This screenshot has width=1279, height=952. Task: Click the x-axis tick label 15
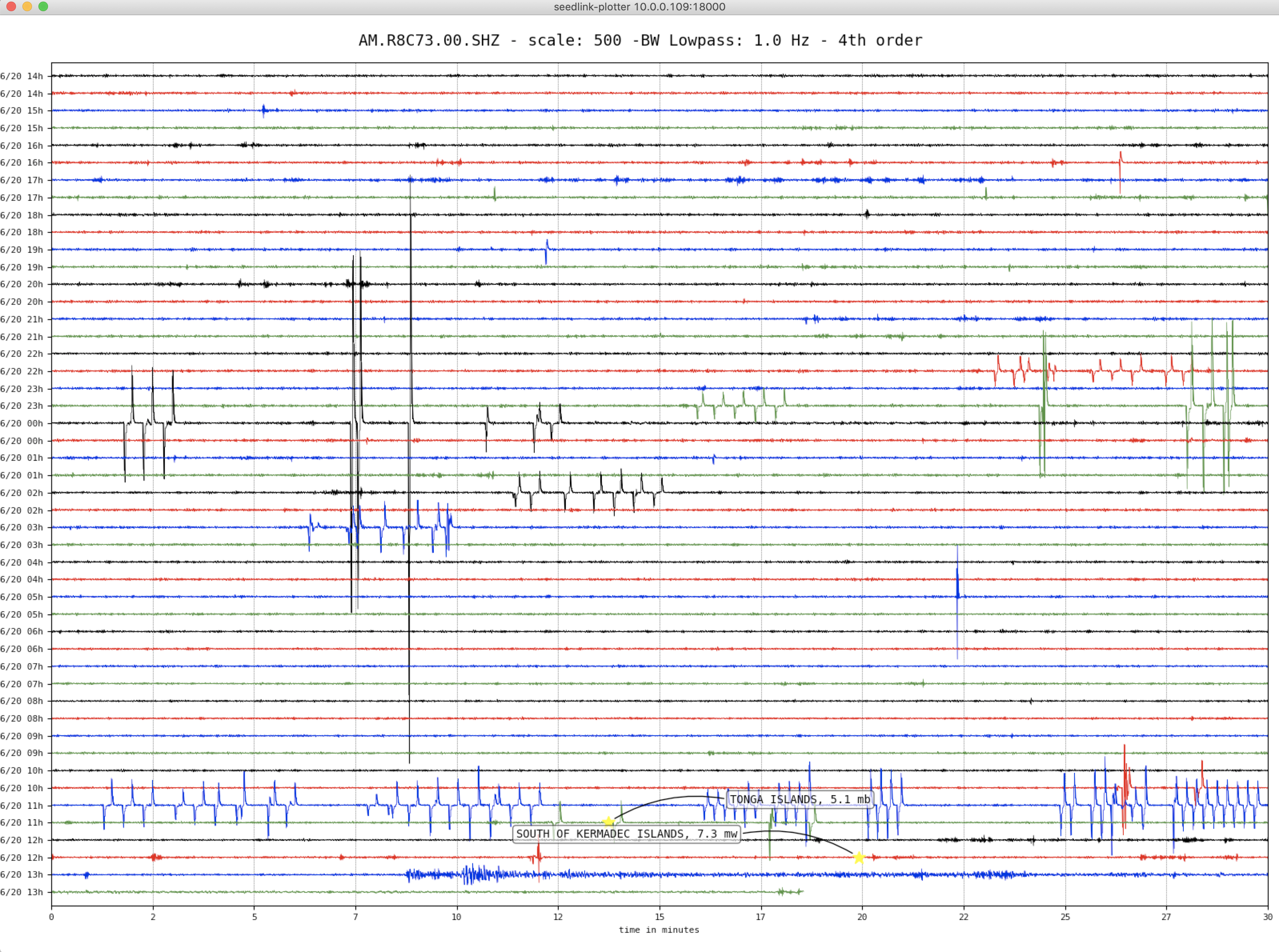tap(660, 917)
